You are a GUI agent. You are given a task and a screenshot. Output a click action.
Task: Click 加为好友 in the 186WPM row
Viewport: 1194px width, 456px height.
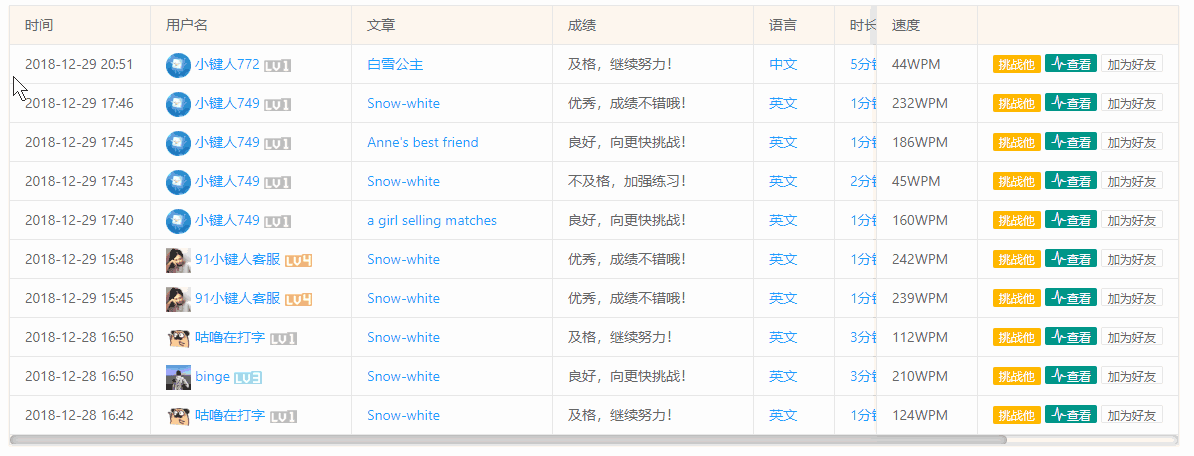1132,142
